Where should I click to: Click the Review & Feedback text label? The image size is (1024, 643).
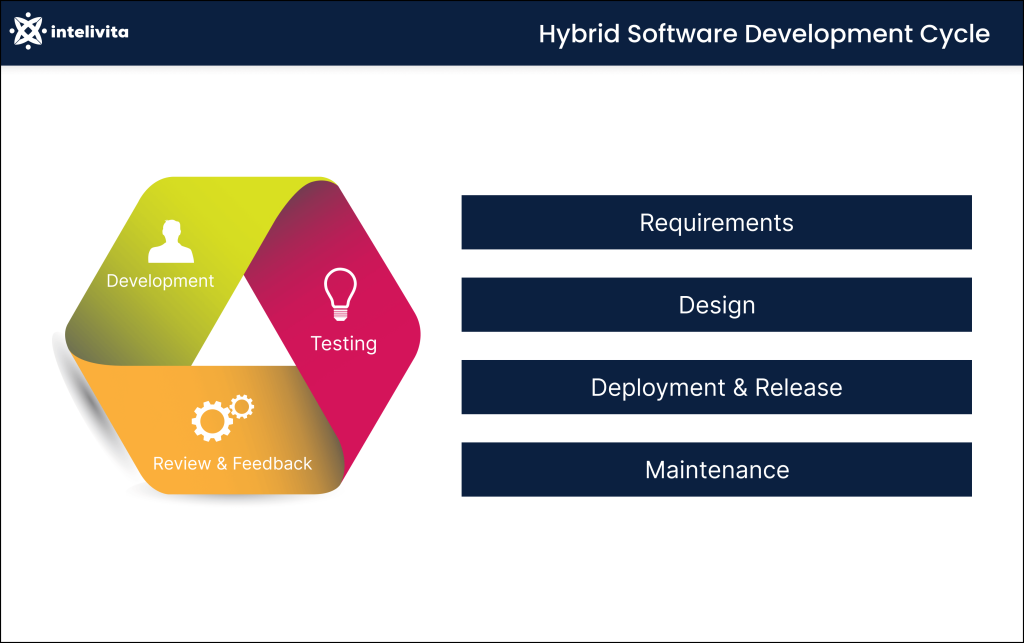click(232, 463)
